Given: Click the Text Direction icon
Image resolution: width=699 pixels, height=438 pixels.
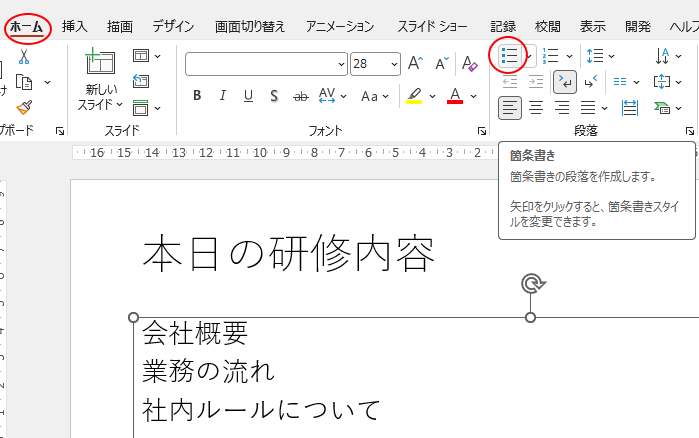Looking at the screenshot, I should (x=662, y=56).
